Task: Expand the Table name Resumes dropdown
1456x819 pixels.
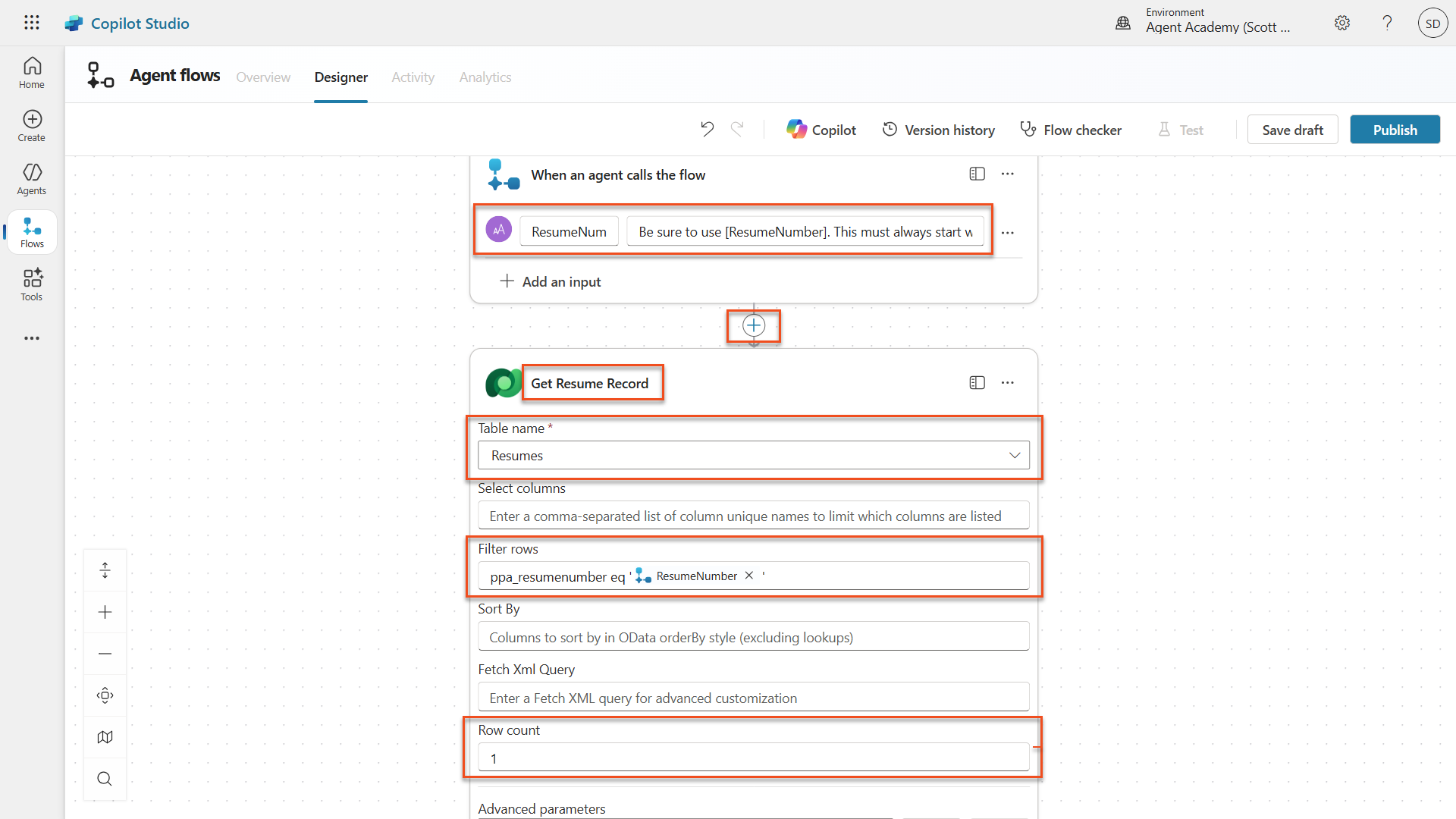Action: pos(1014,455)
